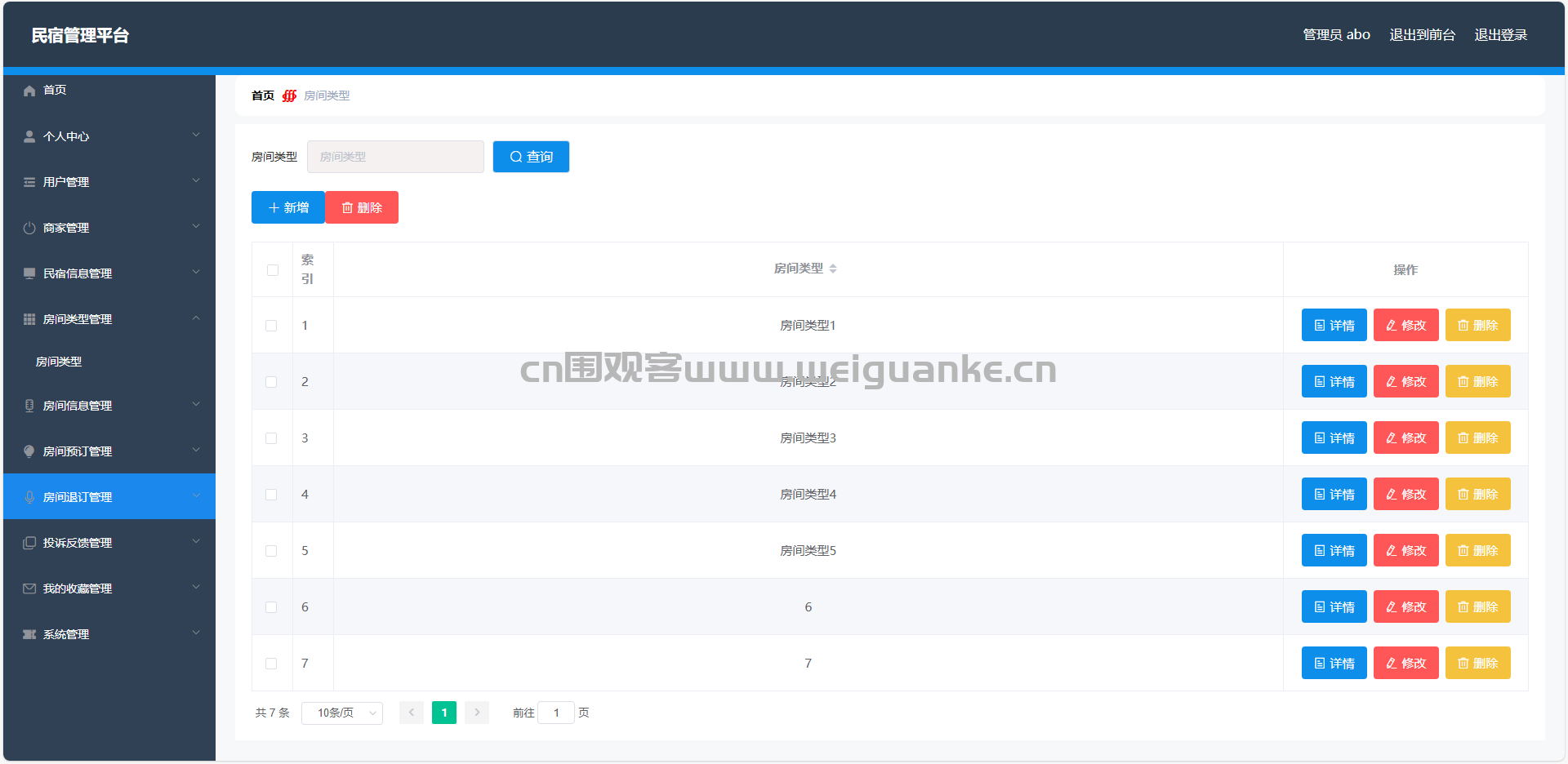Click 修改 for 房间类型1 row
The height and width of the screenshot is (764, 1568).
[1405, 325]
